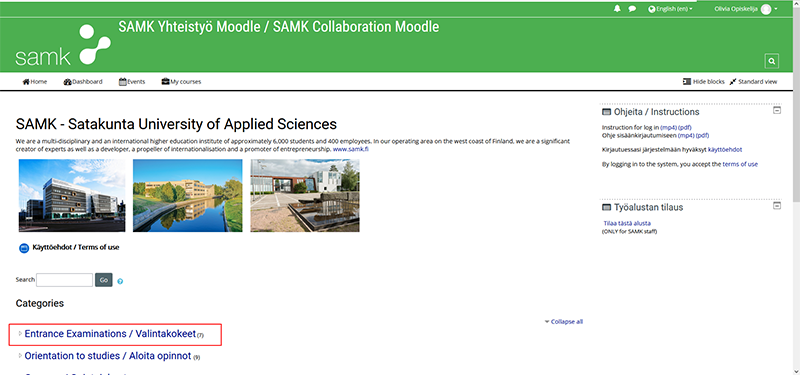Click the Tilaa tästä alusta link
Viewport: 800px width, 375px height.
click(627, 223)
